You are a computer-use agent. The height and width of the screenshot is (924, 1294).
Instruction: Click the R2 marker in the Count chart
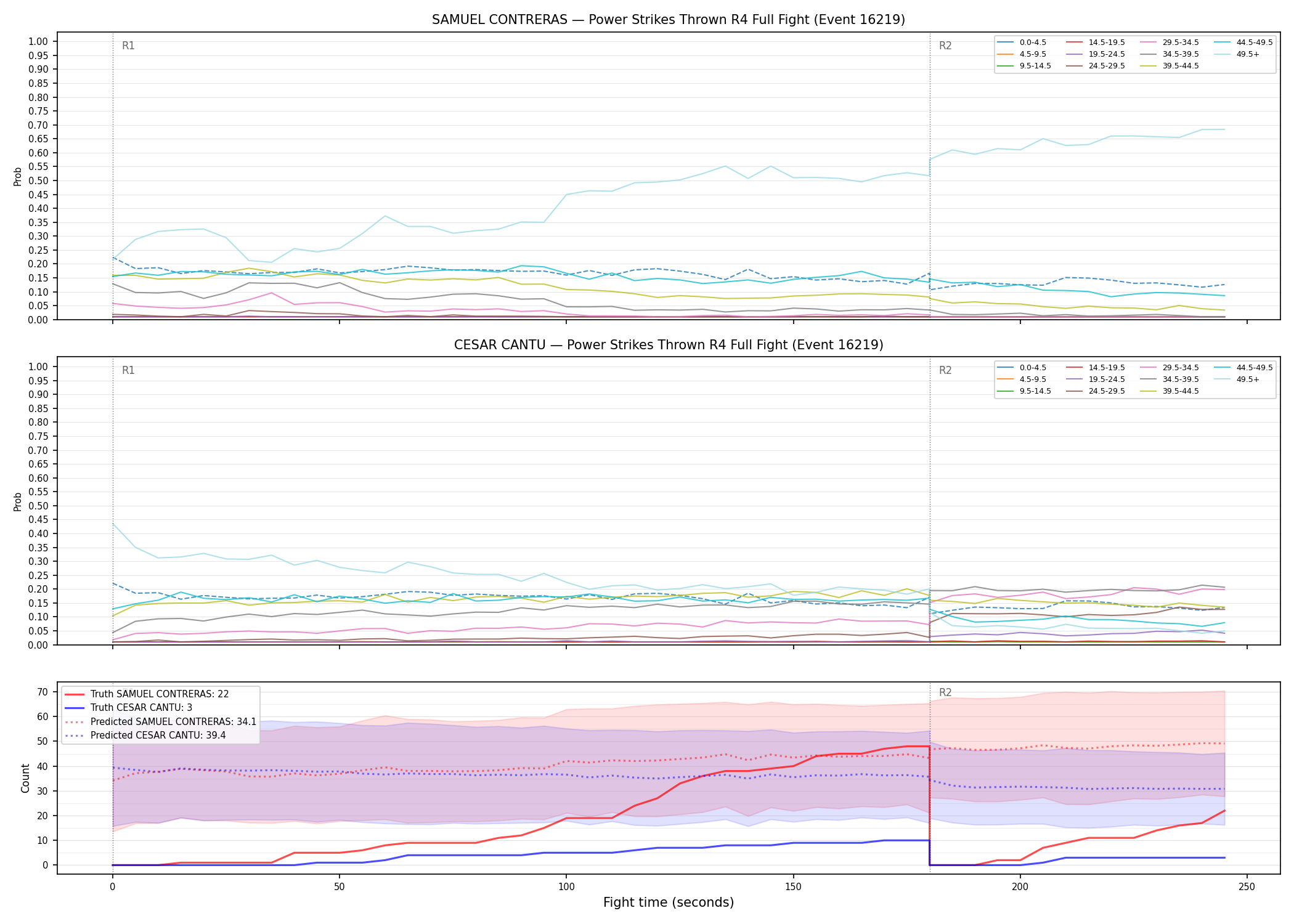click(945, 692)
